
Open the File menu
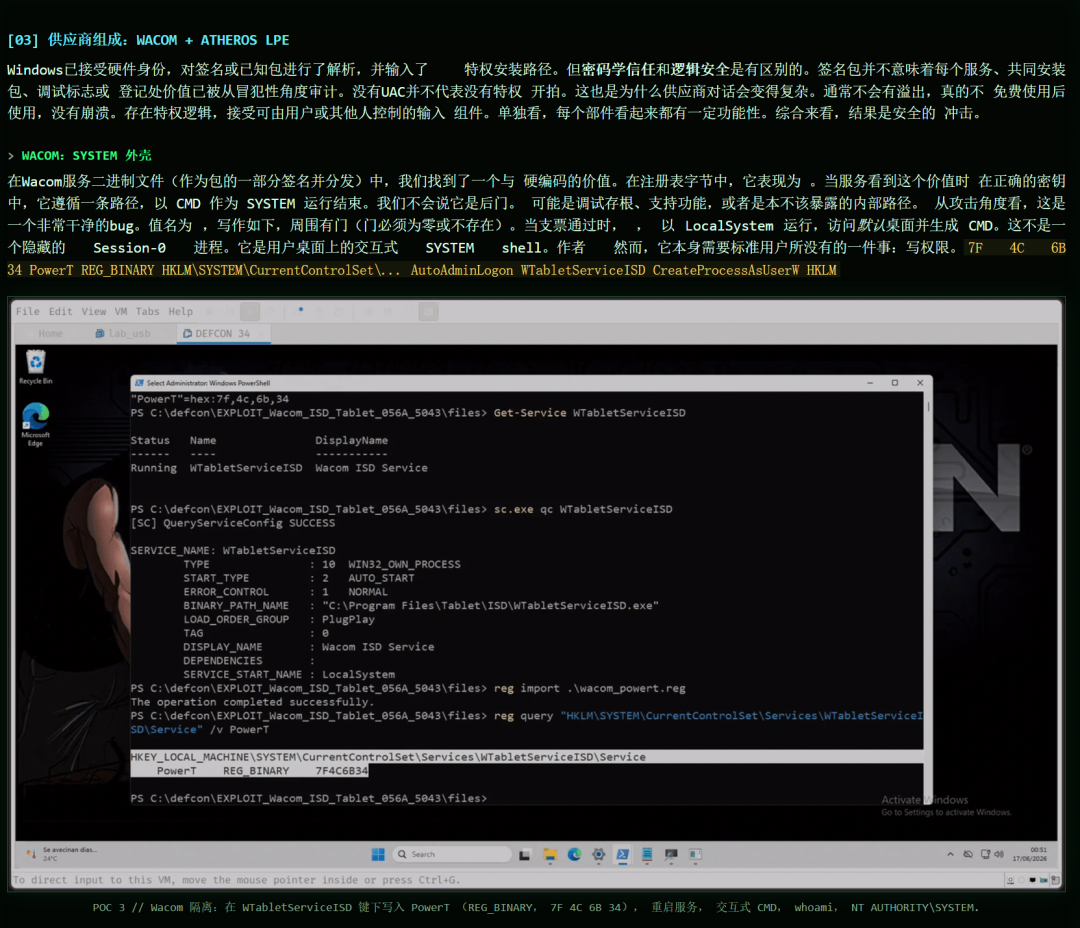click(28, 311)
